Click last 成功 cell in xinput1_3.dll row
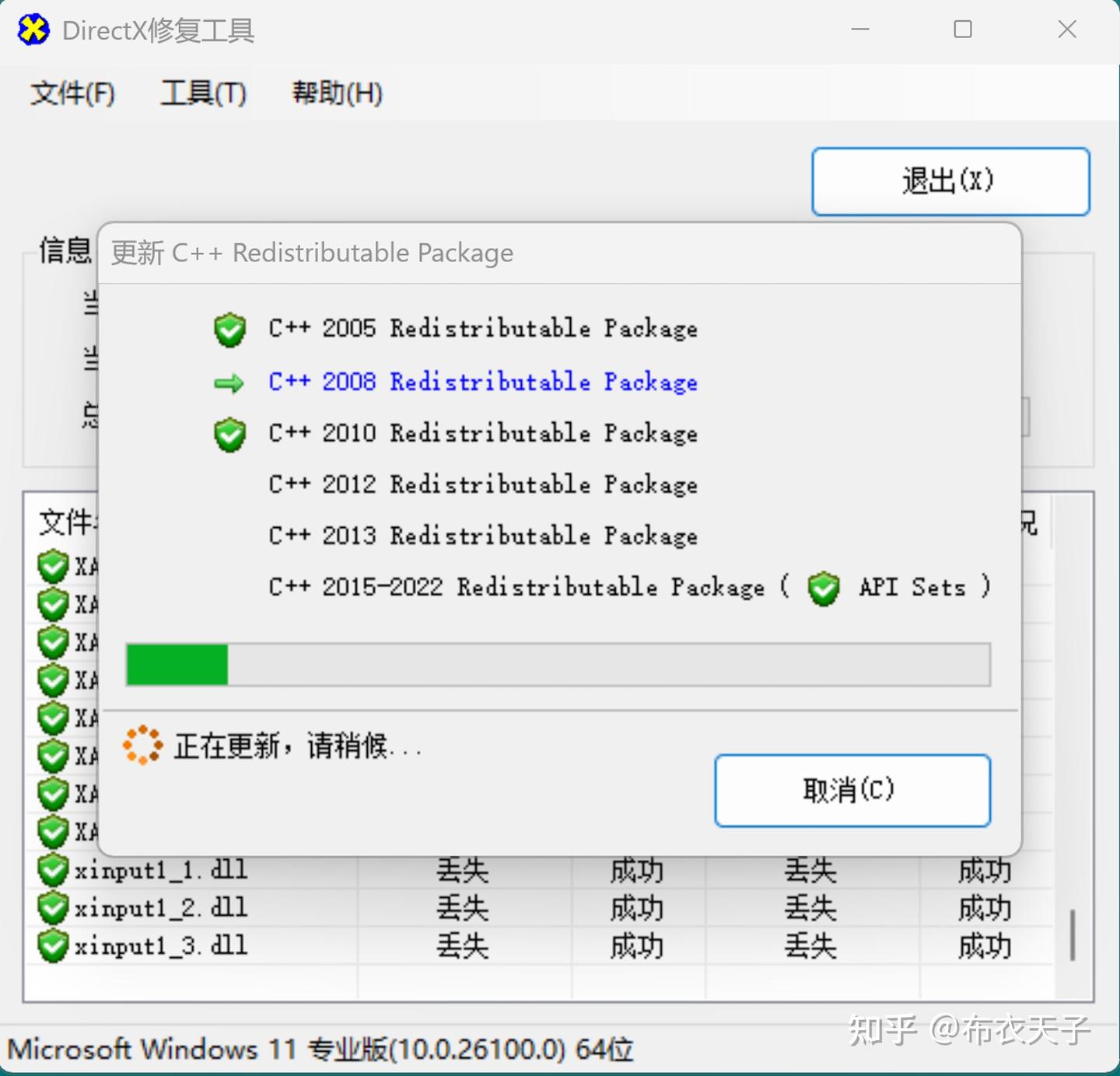 pyautogui.click(x=985, y=946)
